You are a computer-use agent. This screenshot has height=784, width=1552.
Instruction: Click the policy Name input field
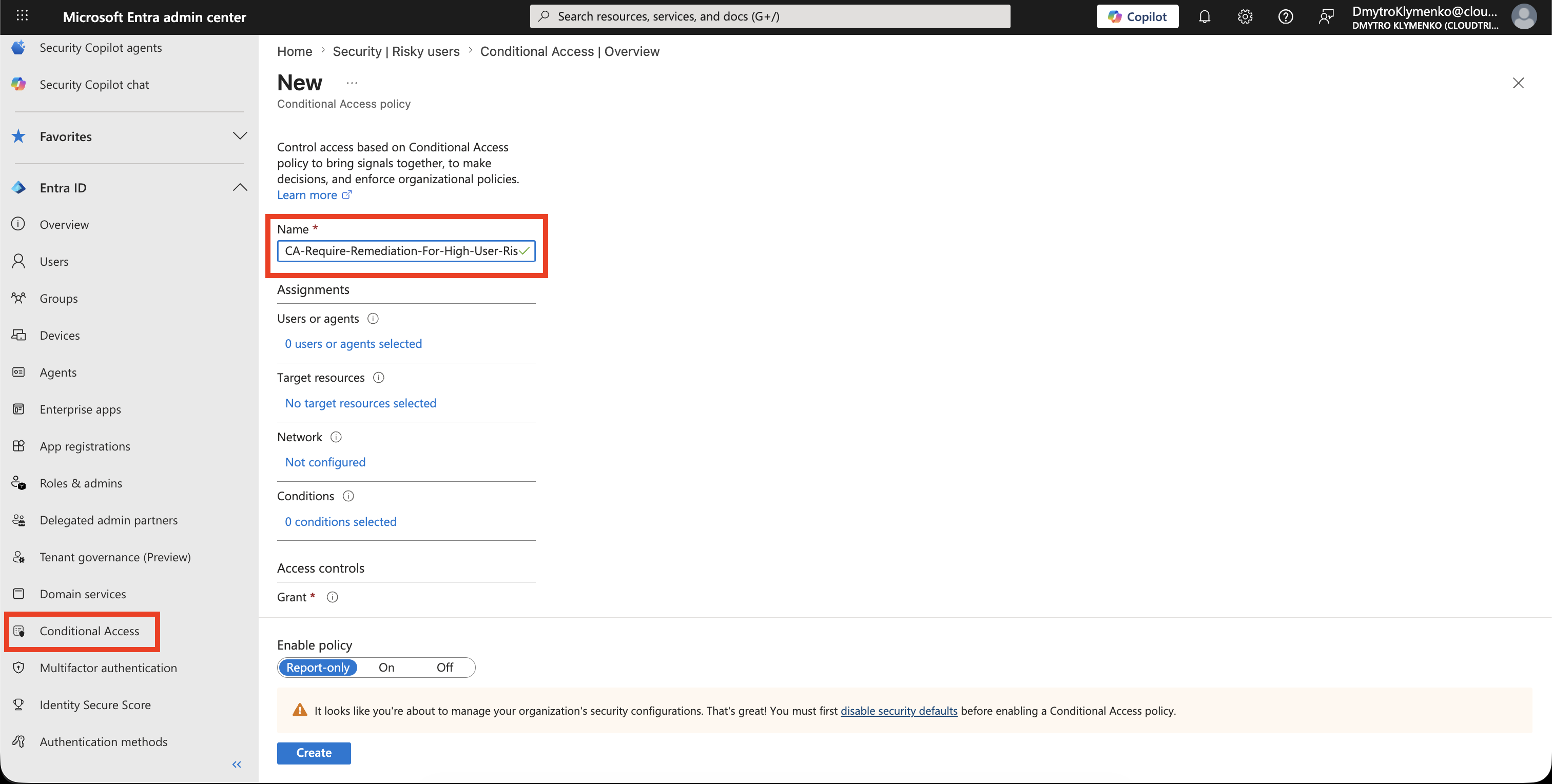[406, 251]
